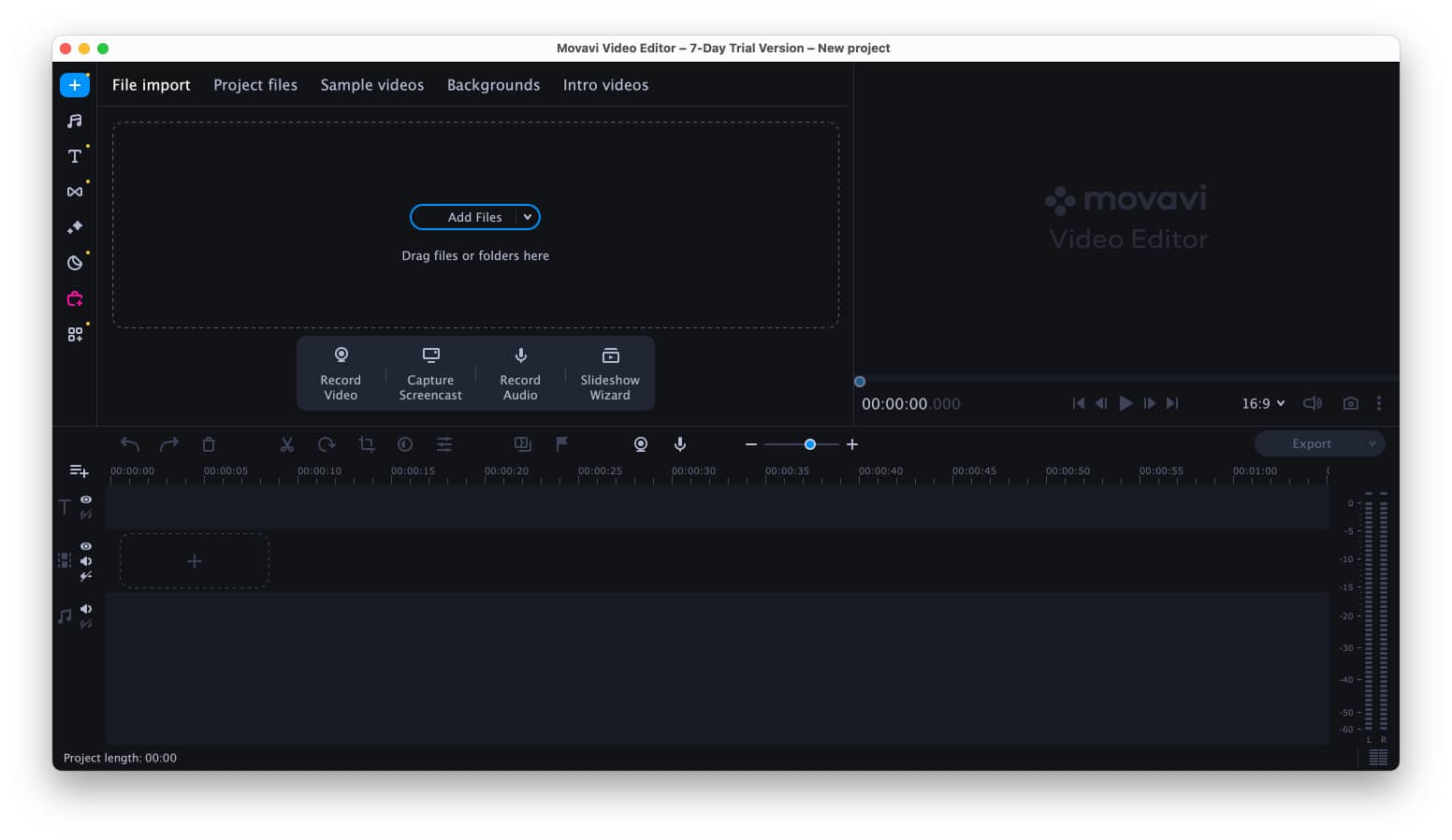Click Capture Screencast button
1452x840 pixels.
click(x=430, y=373)
